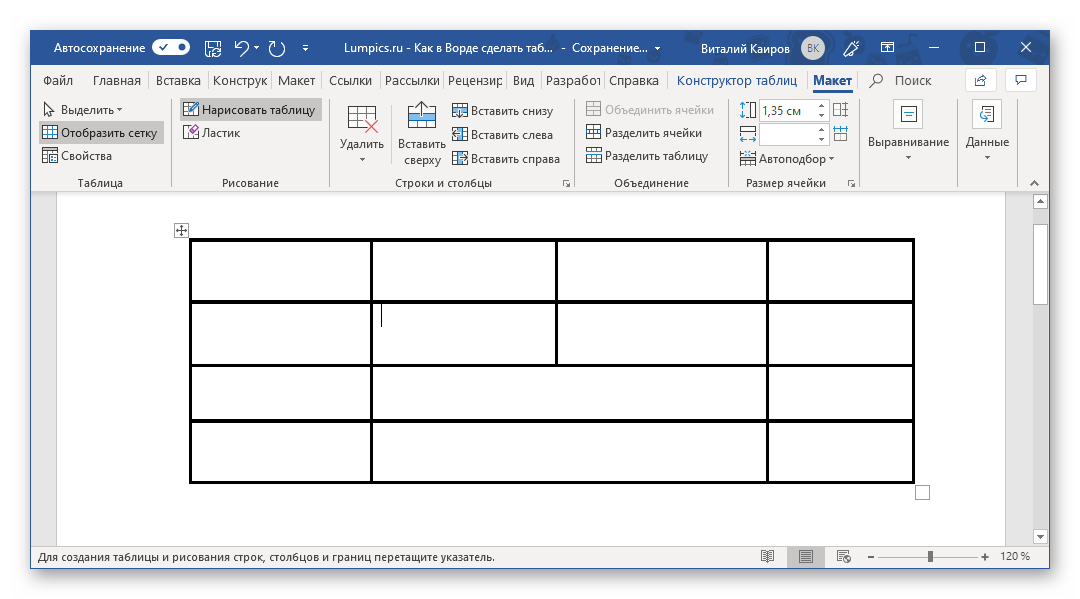Click the zoom slider in the status bar

(x=930, y=557)
